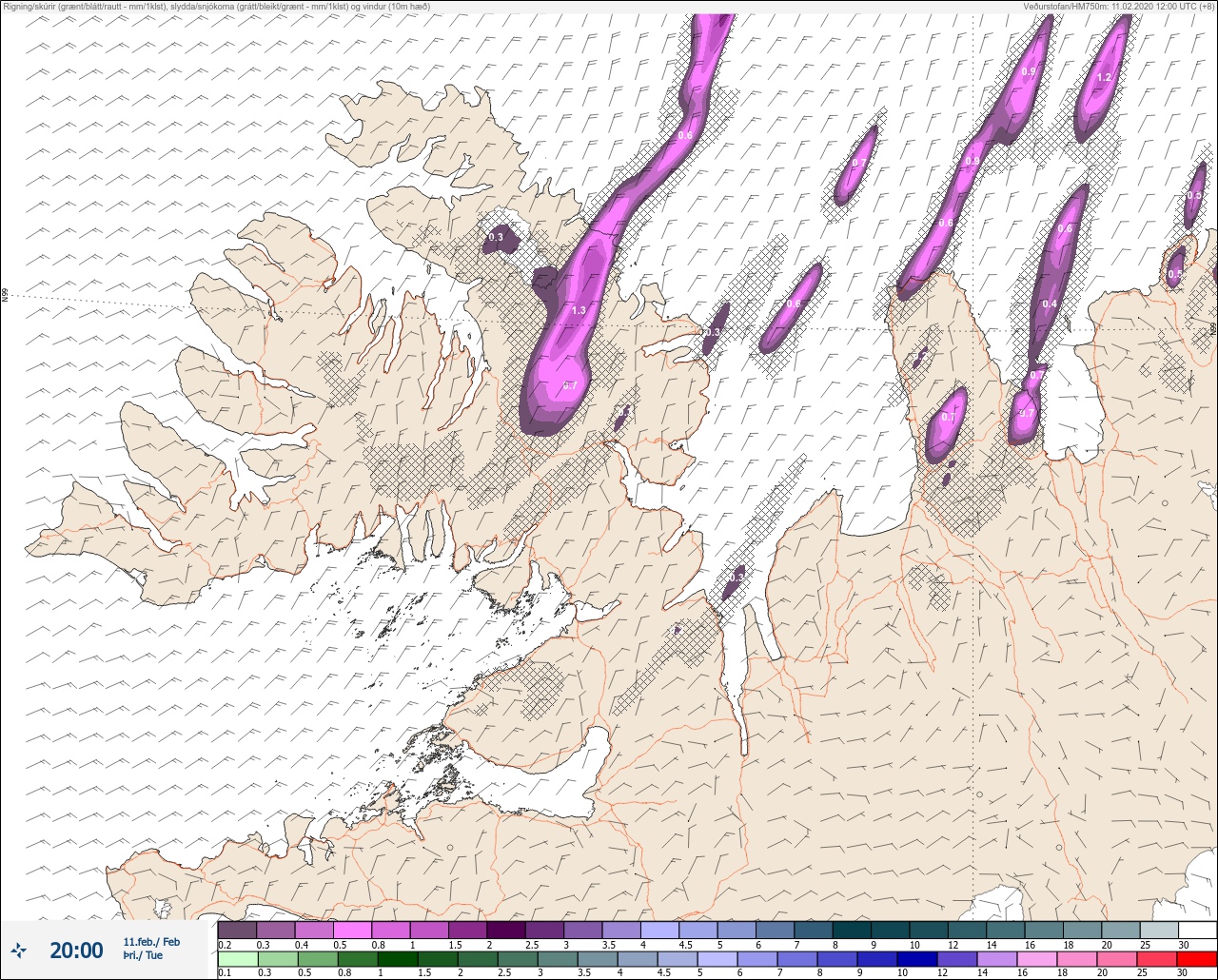Image resolution: width=1218 pixels, height=980 pixels.
Task: Click the dark purple 2 swatch in the top legend row
Action: [505, 930]
